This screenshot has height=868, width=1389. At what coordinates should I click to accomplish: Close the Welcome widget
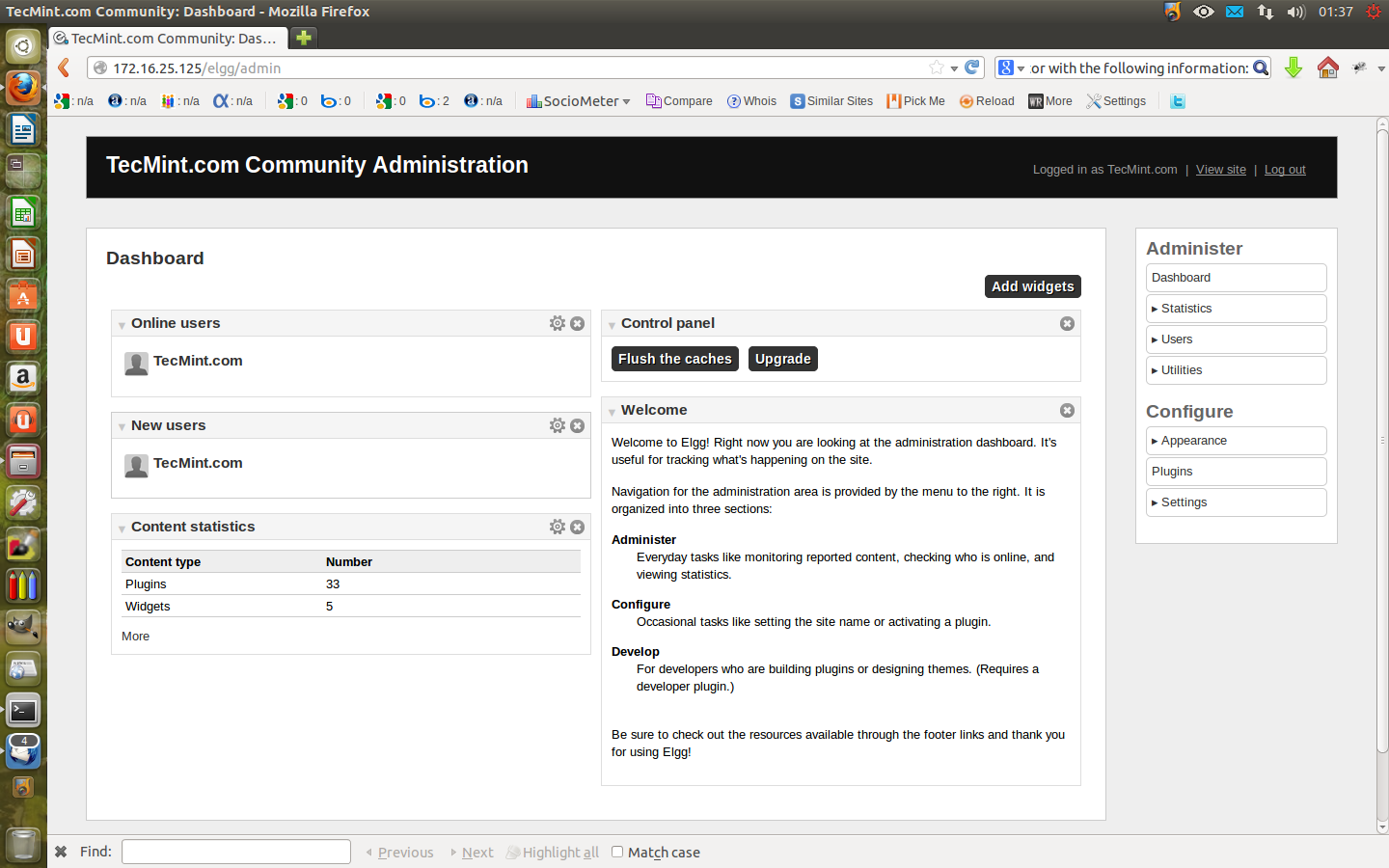1067,410
